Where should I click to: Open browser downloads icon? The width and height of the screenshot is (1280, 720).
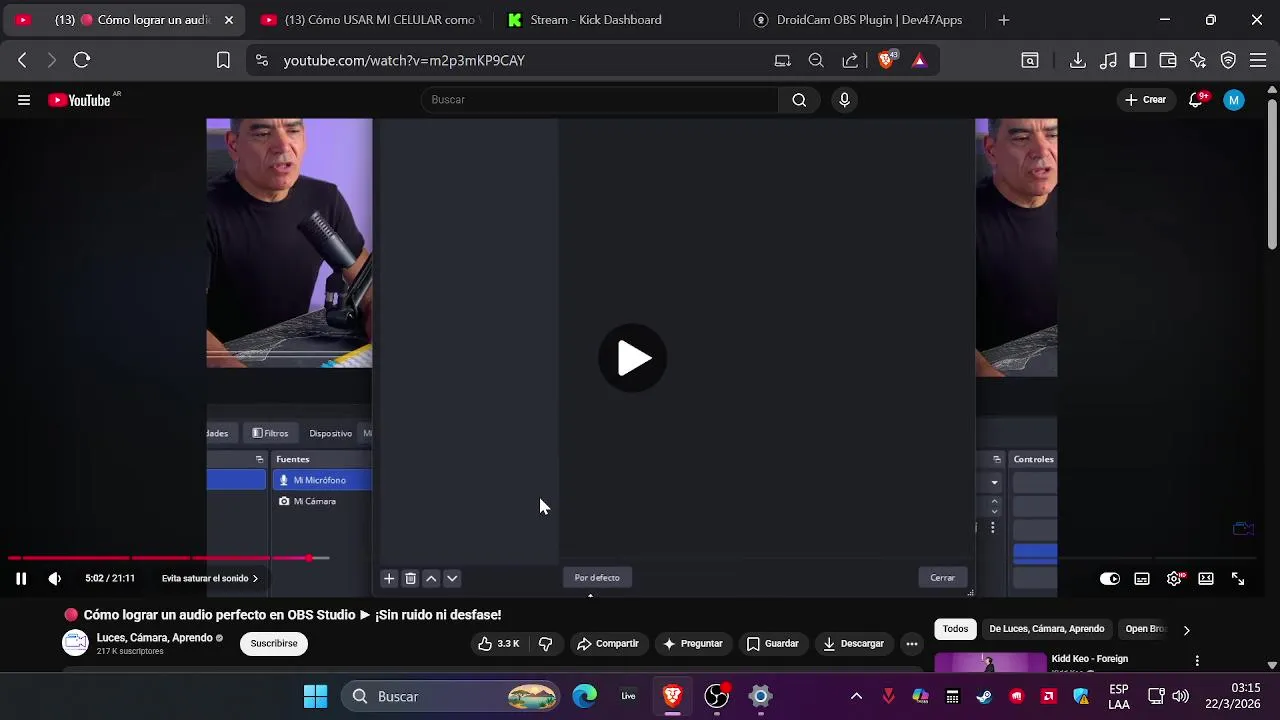(x=1078, y=60)
